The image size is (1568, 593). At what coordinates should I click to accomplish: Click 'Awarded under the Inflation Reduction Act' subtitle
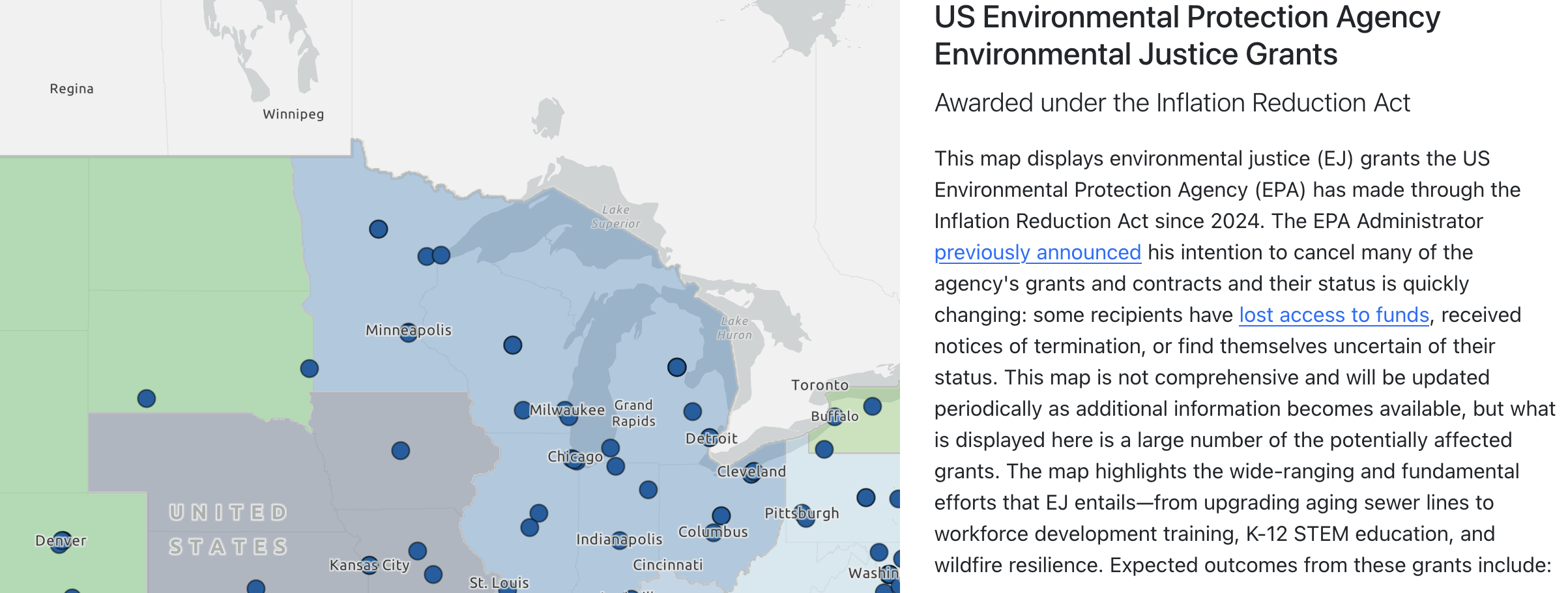click(x=1172, y=103)
